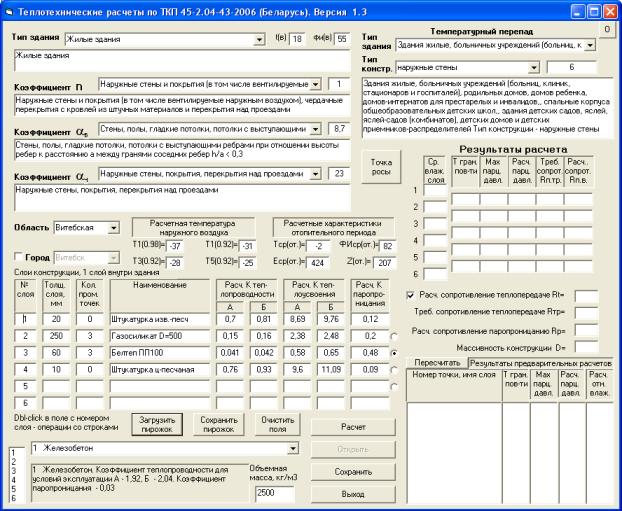Click the Расчет button
Viewport: 622px width, 511px height.
pos(353,427)
